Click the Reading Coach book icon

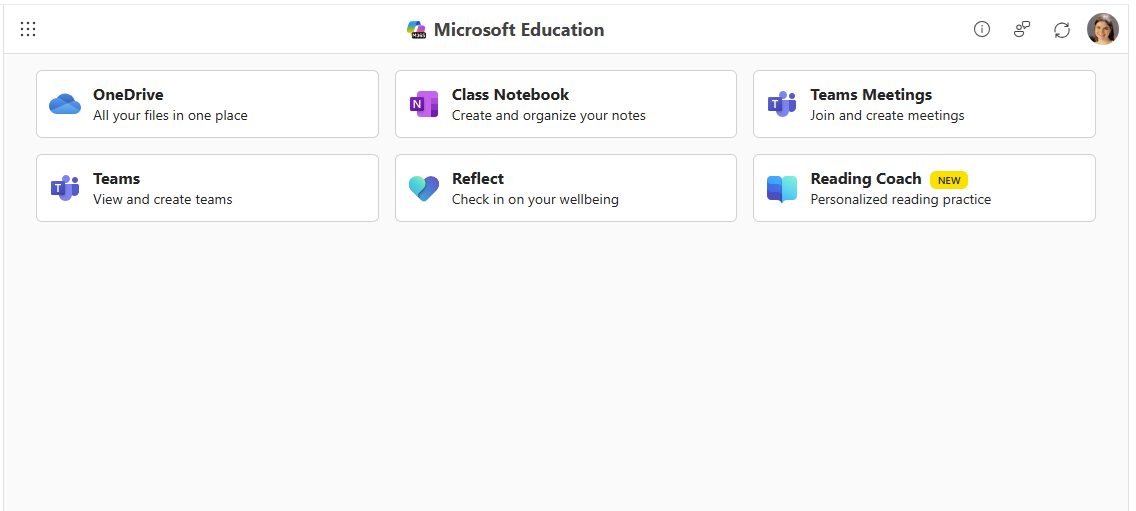[x=782, y=188]
